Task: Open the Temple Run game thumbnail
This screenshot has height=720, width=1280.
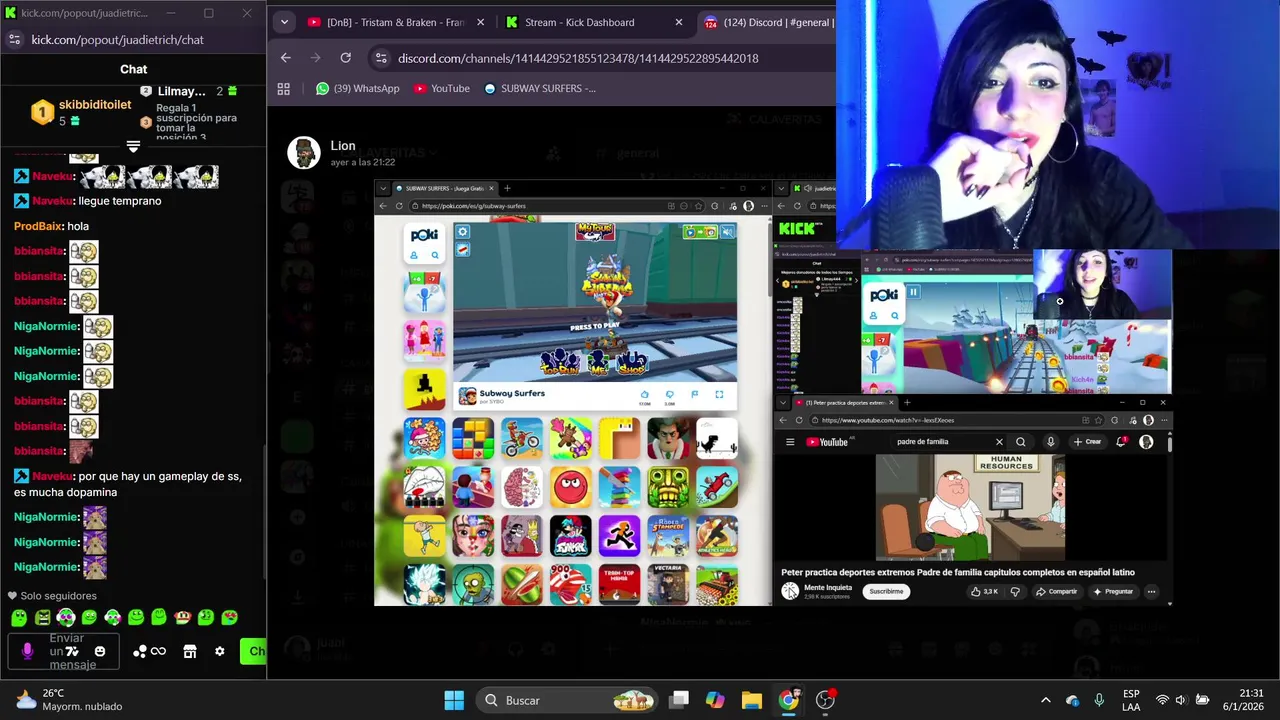Action: [668, 487]
